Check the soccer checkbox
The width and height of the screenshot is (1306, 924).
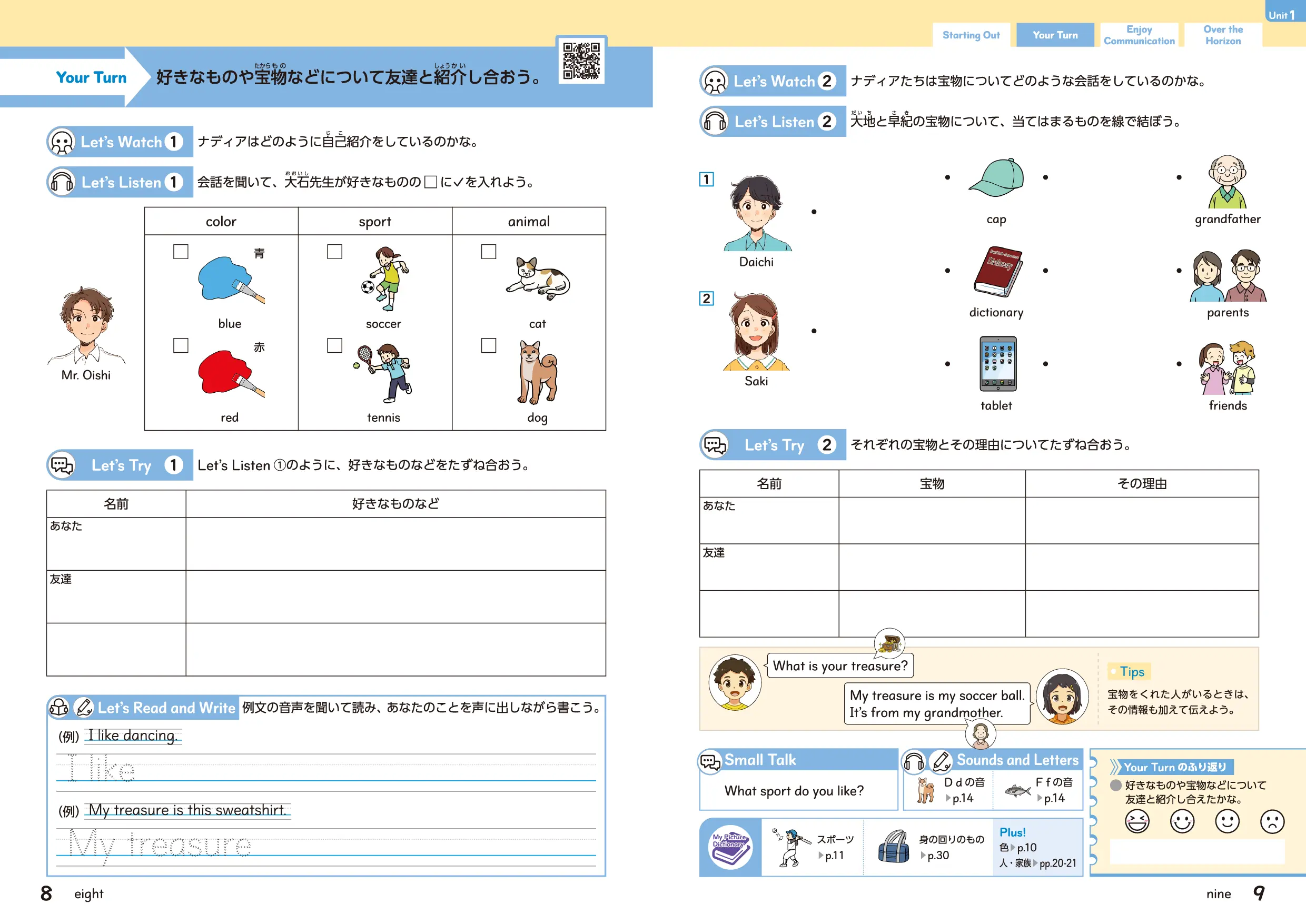[x=334, y=252]
